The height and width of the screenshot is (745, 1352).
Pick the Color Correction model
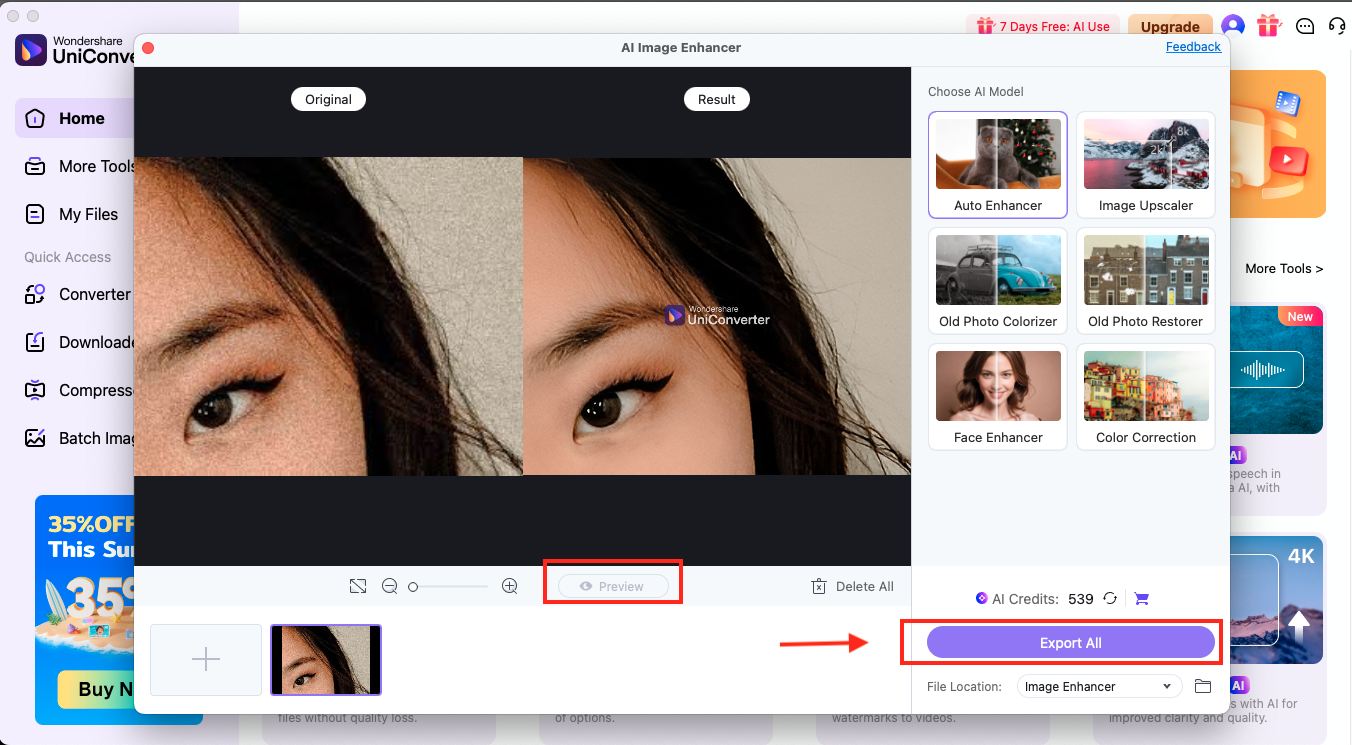[1146, 397]
